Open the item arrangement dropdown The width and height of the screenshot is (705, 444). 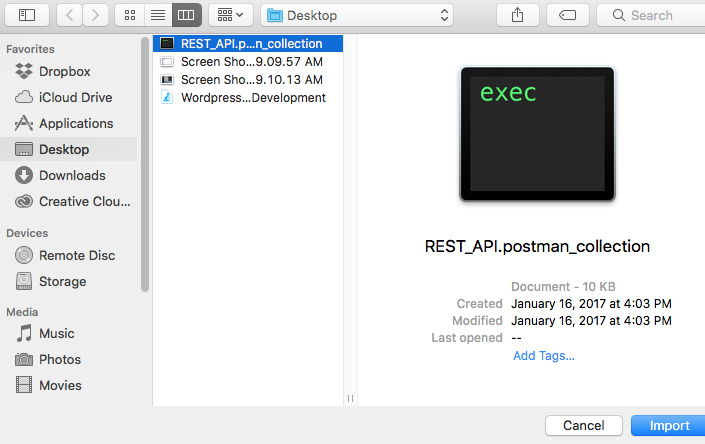[x=231, y=15]
